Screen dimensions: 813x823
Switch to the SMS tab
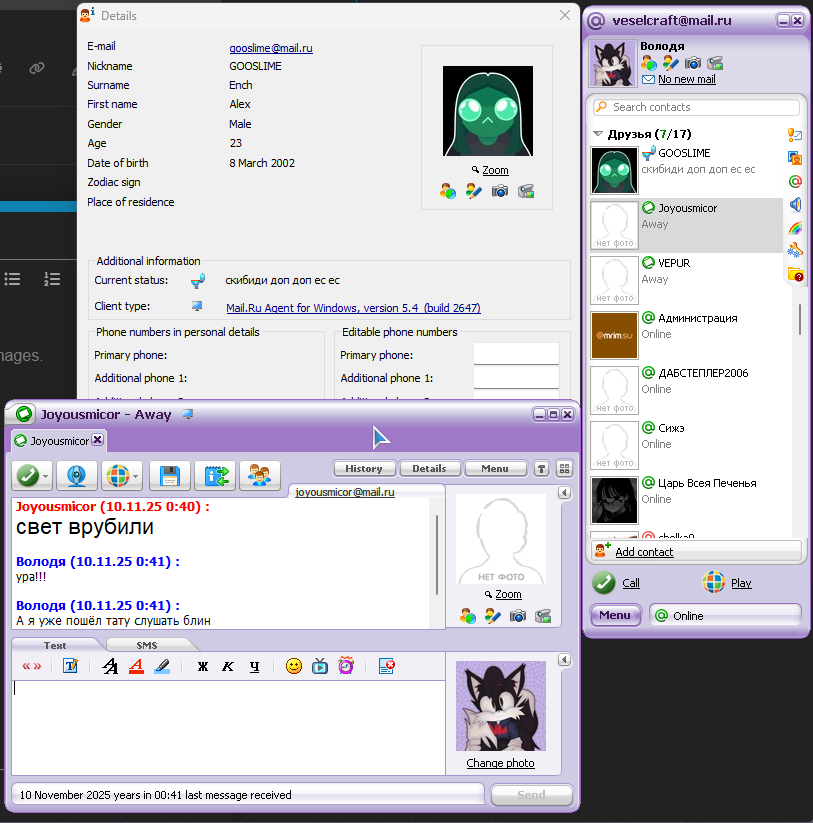click(x=147, y=645)
